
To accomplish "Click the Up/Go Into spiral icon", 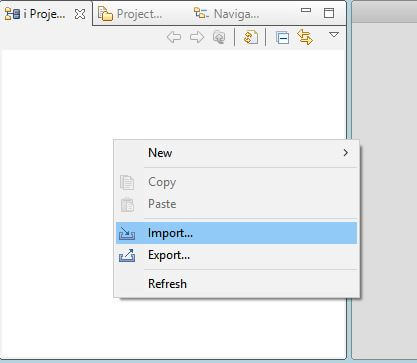I will 219,37.
